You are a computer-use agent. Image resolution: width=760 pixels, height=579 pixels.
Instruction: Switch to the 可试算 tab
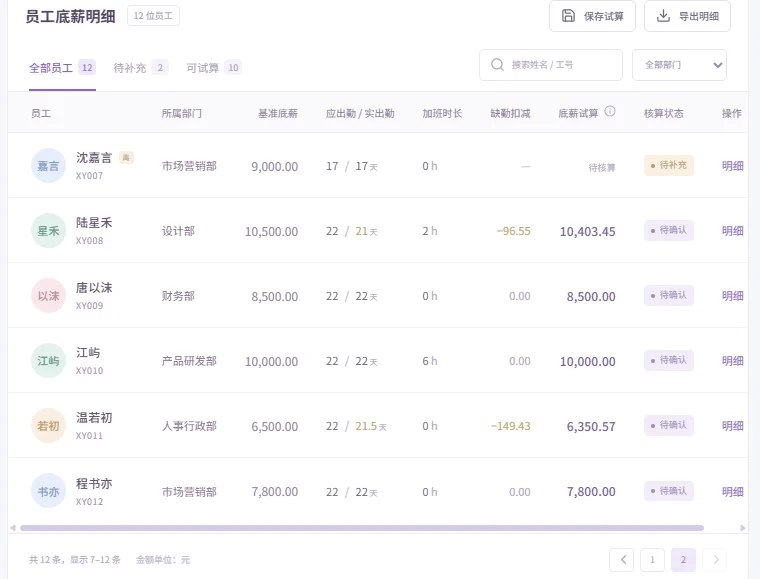pos(214,68)
